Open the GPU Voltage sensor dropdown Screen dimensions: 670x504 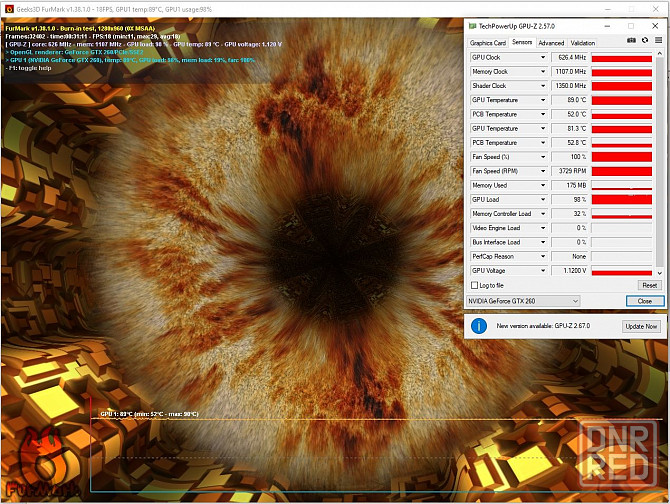click(x=543, y=271)
